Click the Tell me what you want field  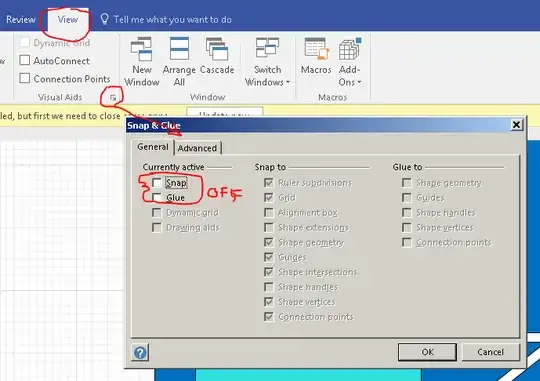click(172, 20)
